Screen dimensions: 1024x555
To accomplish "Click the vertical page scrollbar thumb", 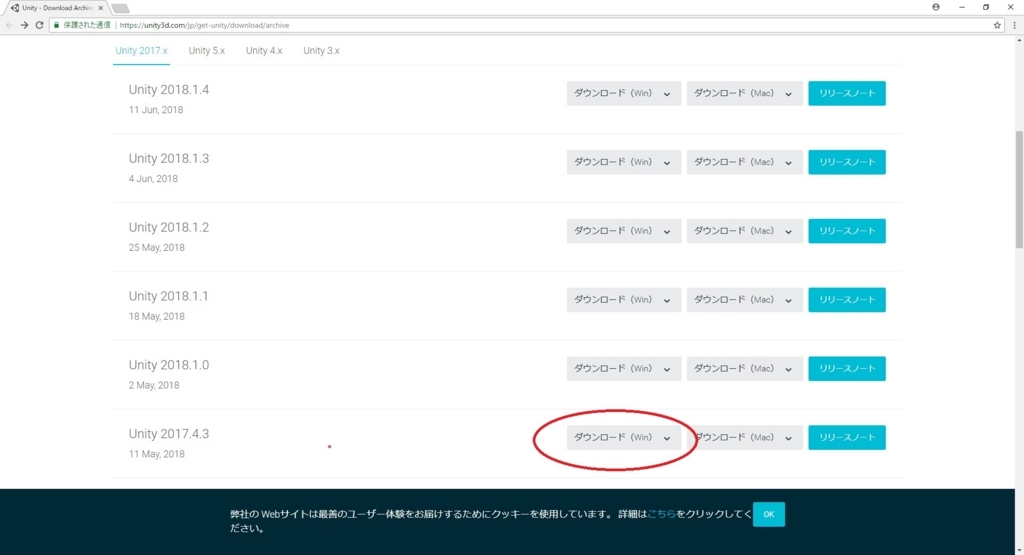I will (x=1019, y=189).
